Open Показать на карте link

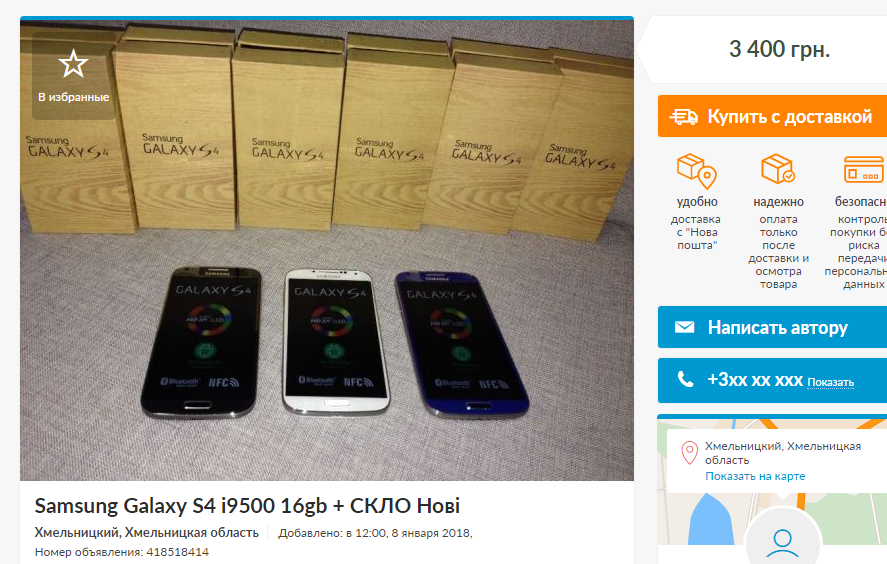click(755, 476)
